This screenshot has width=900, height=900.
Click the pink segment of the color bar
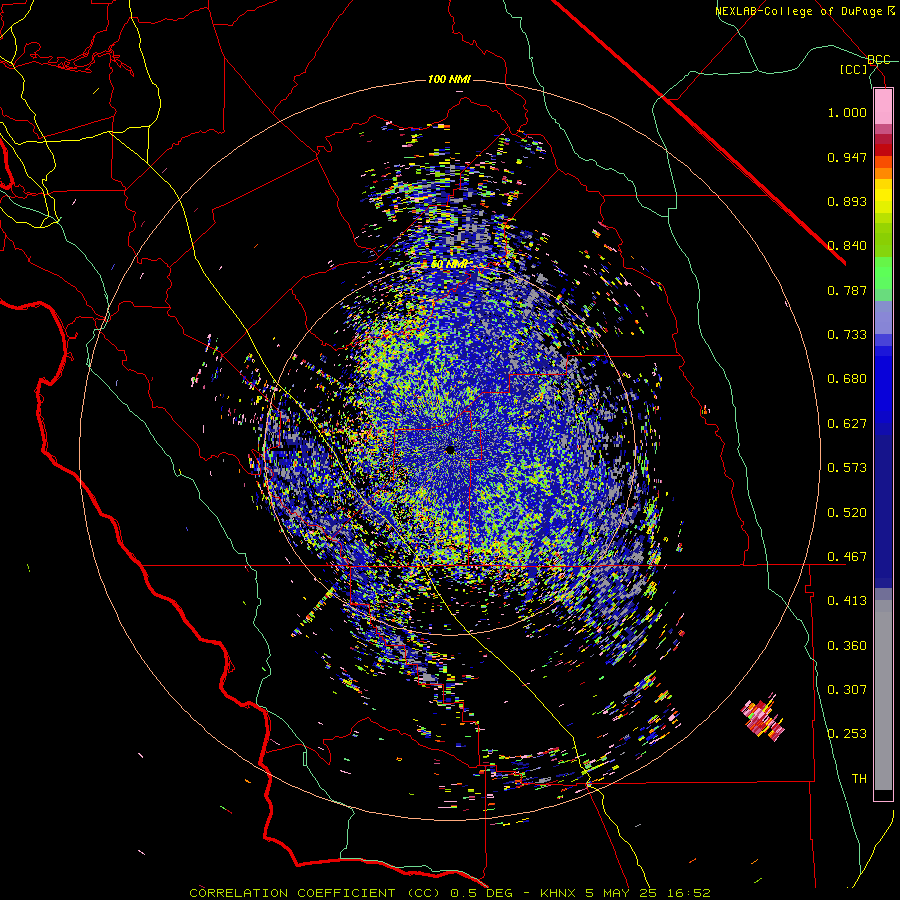pos(883,106)
